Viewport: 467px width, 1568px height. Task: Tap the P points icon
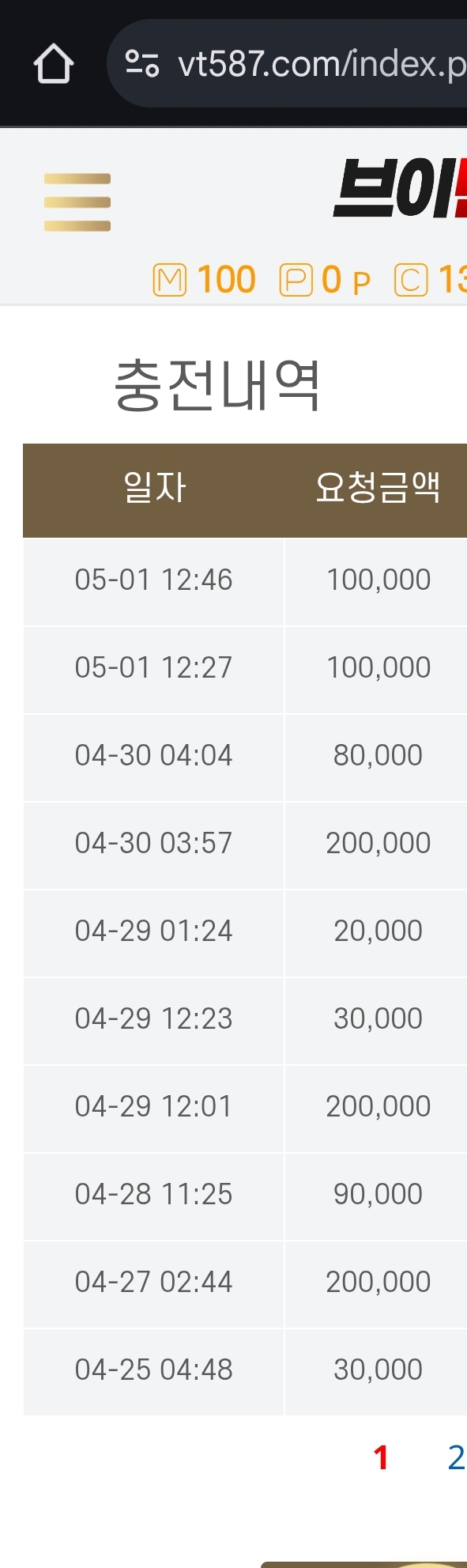click(x=296, y=280)
